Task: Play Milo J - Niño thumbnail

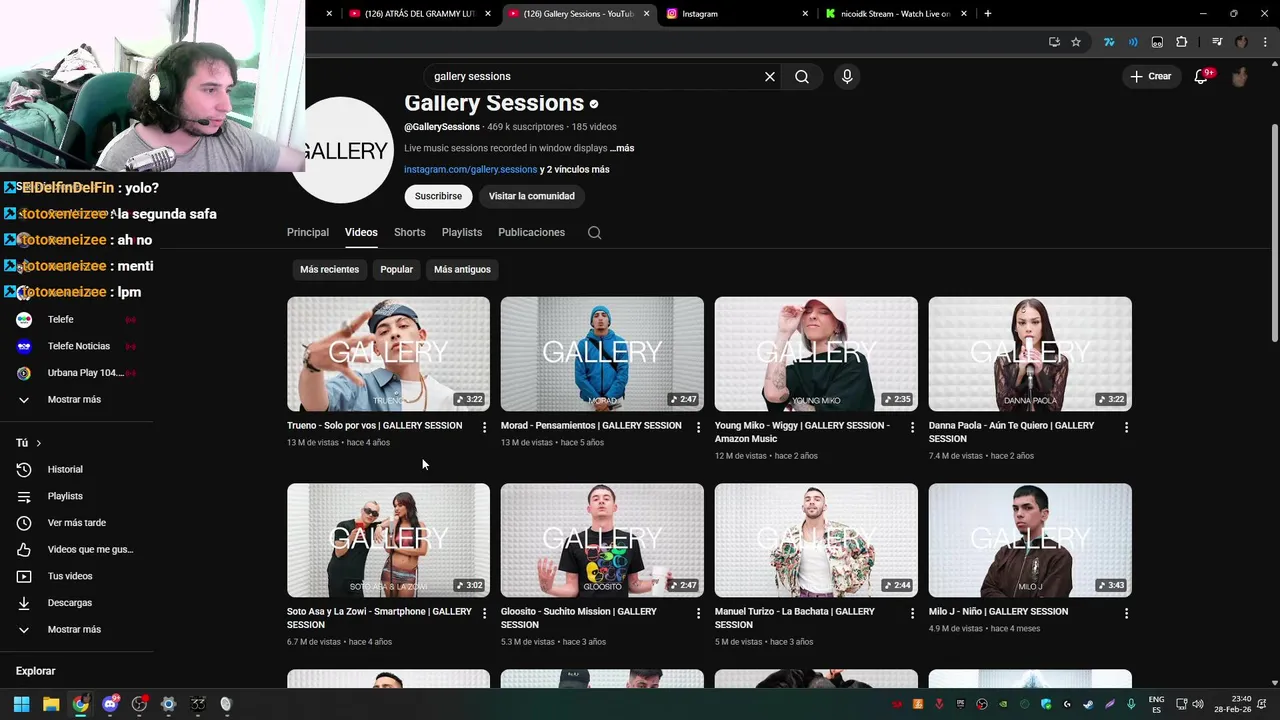Action: [1030, 540]
